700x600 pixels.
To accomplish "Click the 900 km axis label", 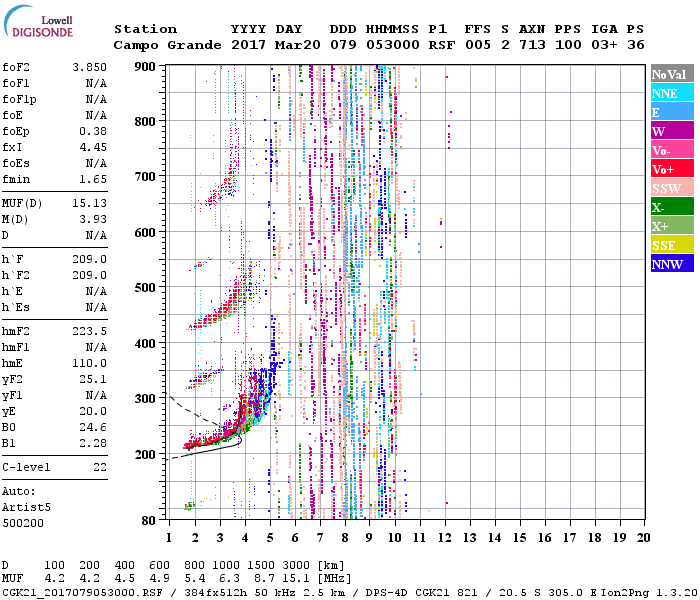I will pyautogui.click(x=145, y=67).
